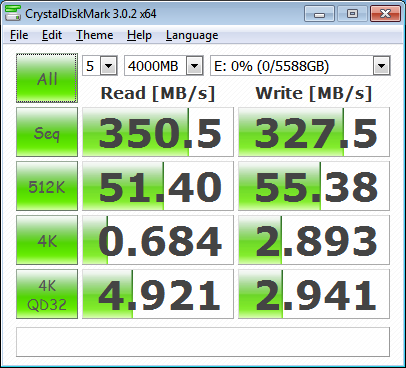The image size is (406, 368).
Task: Select the Seq read result 350.5
Action: coord(158,132)
